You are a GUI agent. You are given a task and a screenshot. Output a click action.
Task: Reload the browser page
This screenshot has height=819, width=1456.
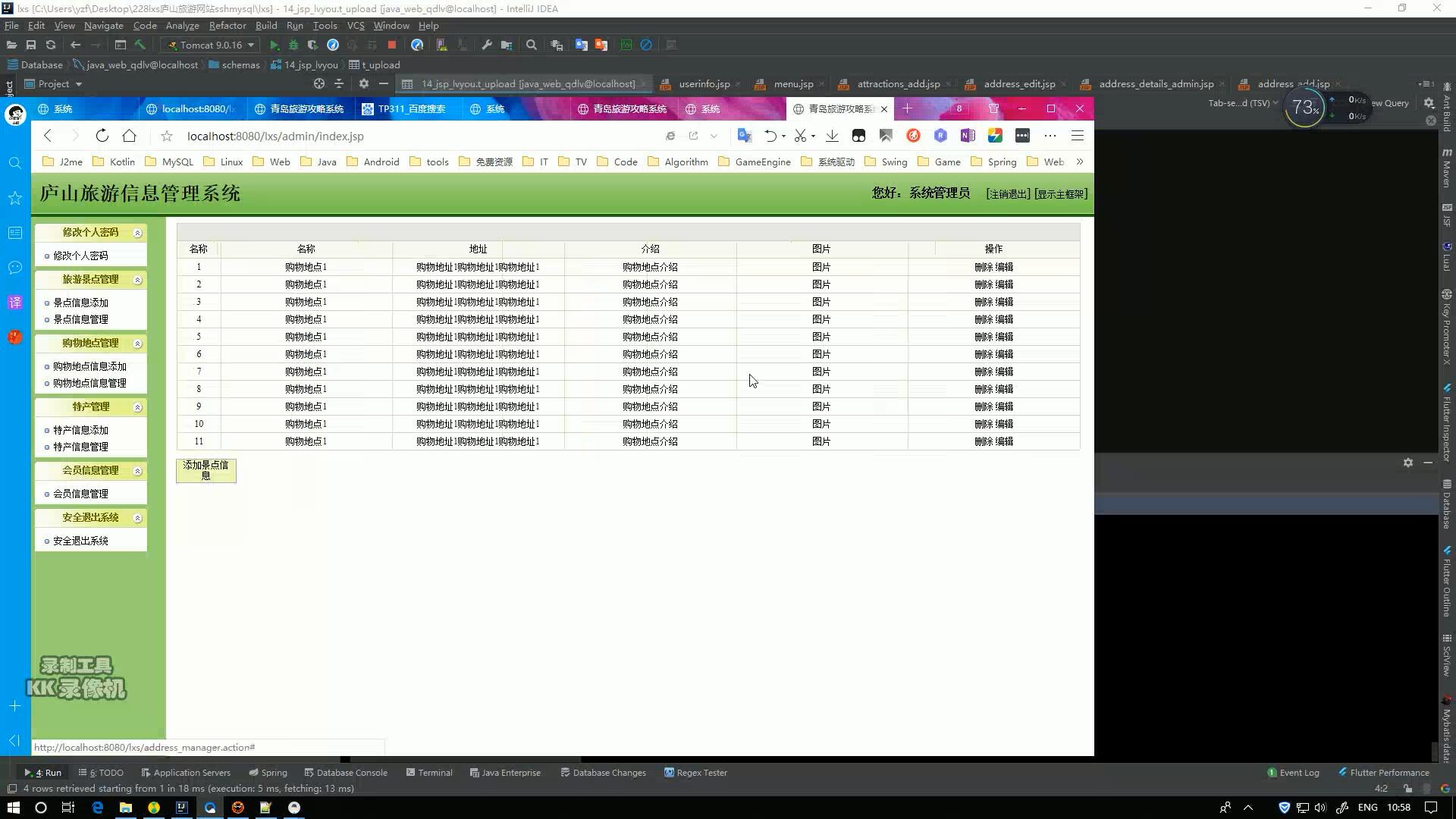[x=102, y=136]
